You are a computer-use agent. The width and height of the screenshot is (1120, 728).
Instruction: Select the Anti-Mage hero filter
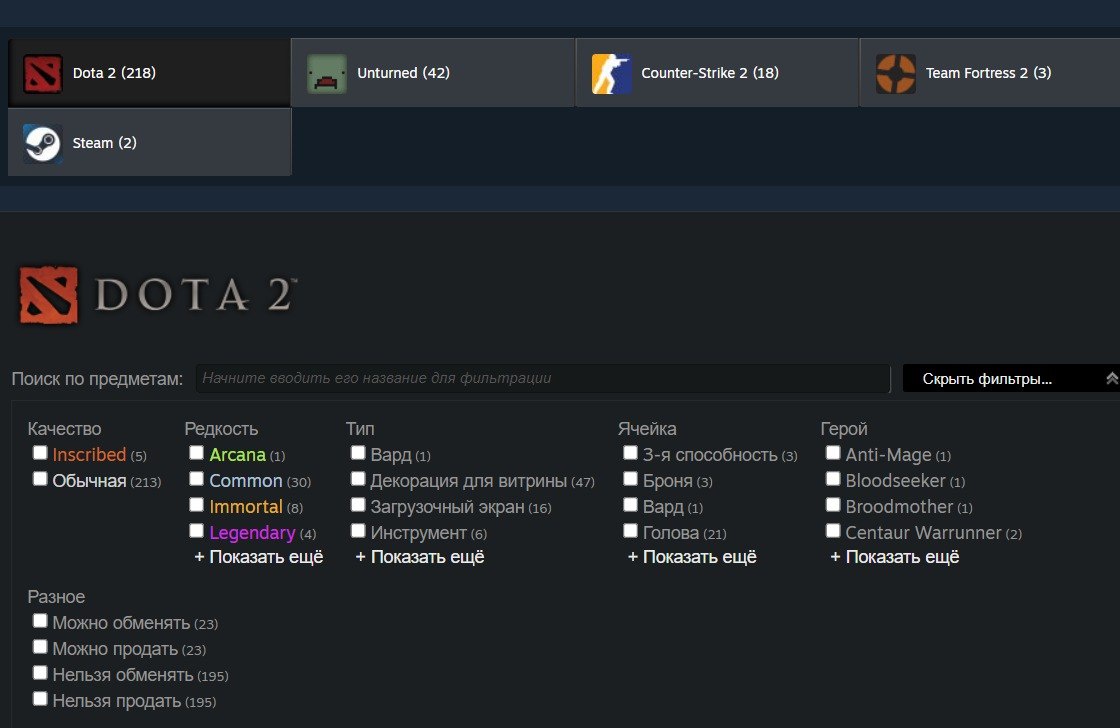[x=833, y=453]
